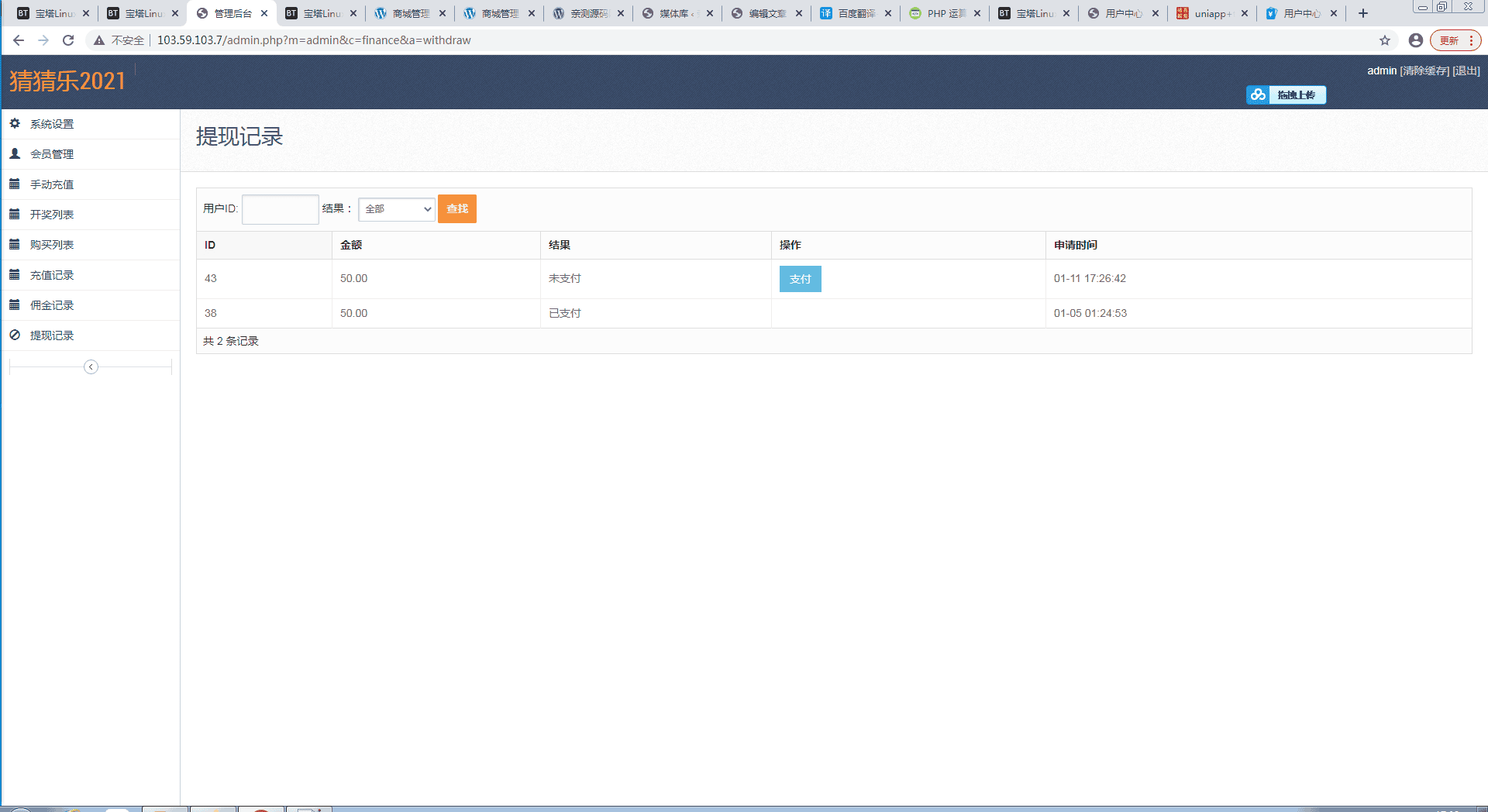Open the 更新 browser menu button
The image size is (1488, 812).
pyautogui.click(x=1455, y=40)
